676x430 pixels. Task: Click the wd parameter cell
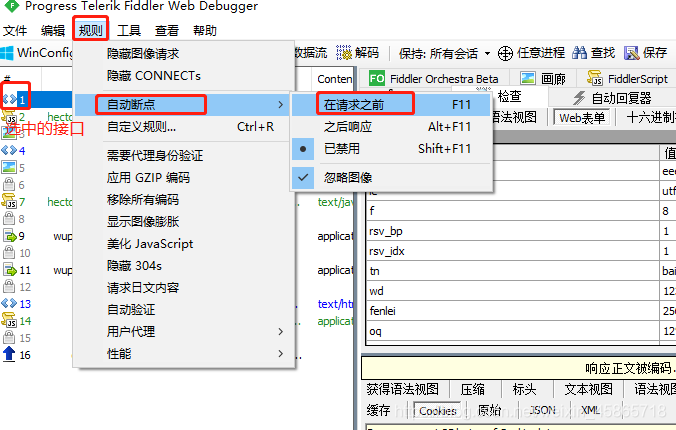coord(513,291)
